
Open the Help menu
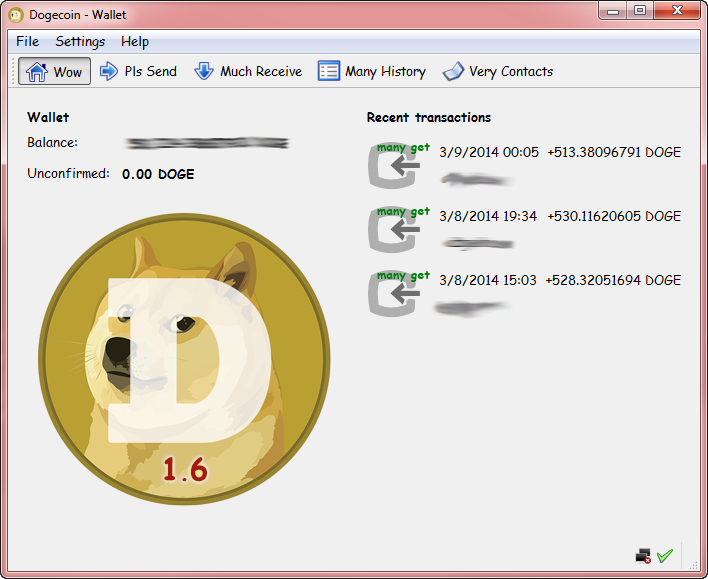[135, 42]
